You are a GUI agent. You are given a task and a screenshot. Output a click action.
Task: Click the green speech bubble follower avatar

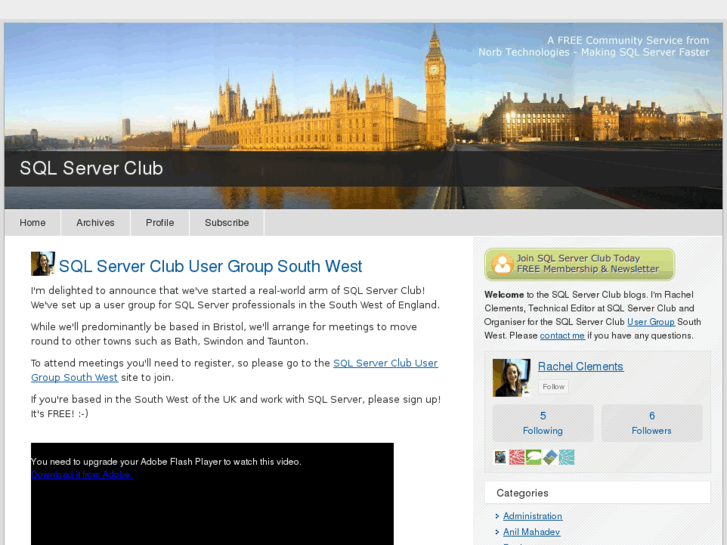534,457
